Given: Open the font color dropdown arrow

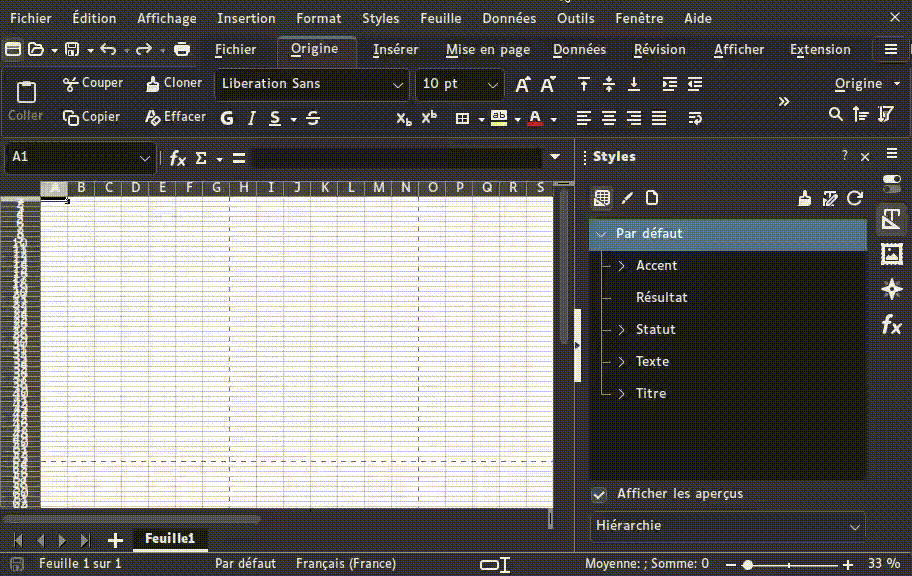Looking at the screenshot, I should click(x=553, y=119).
